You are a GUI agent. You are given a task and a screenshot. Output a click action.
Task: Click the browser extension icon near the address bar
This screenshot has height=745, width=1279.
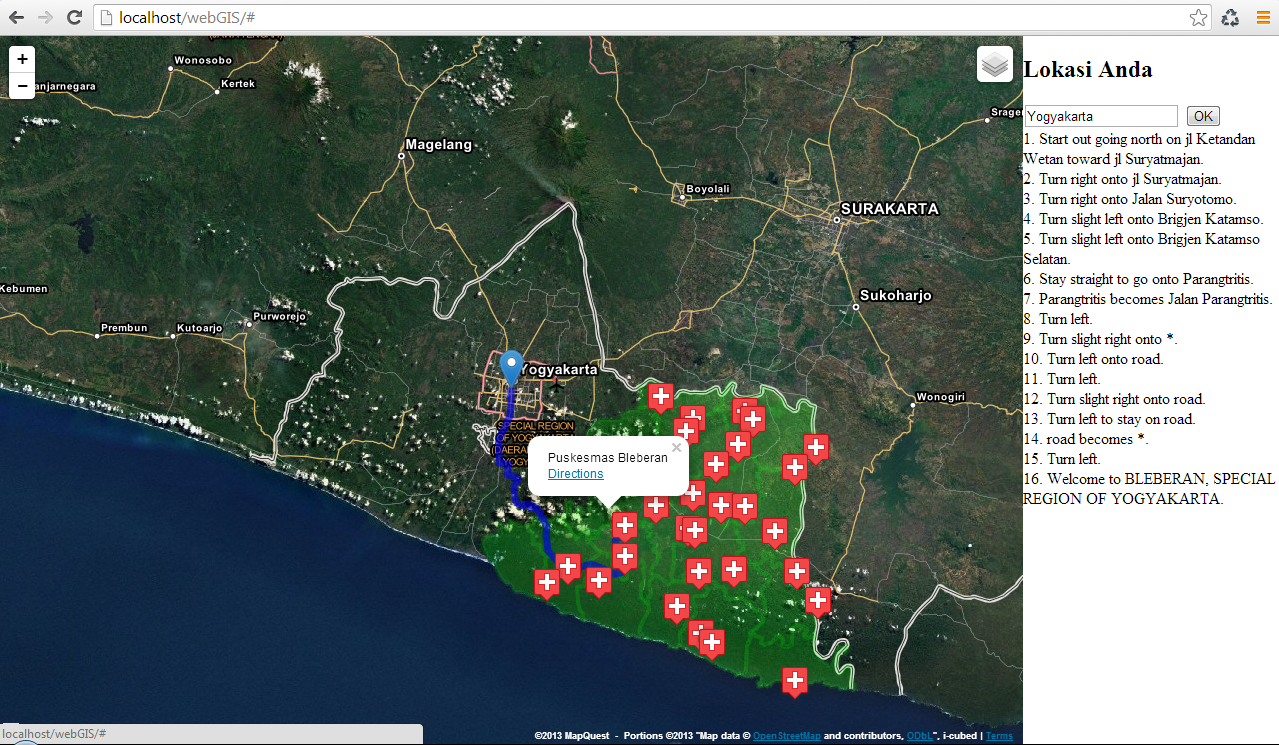pyautogui.click(x=1230, y=17)
